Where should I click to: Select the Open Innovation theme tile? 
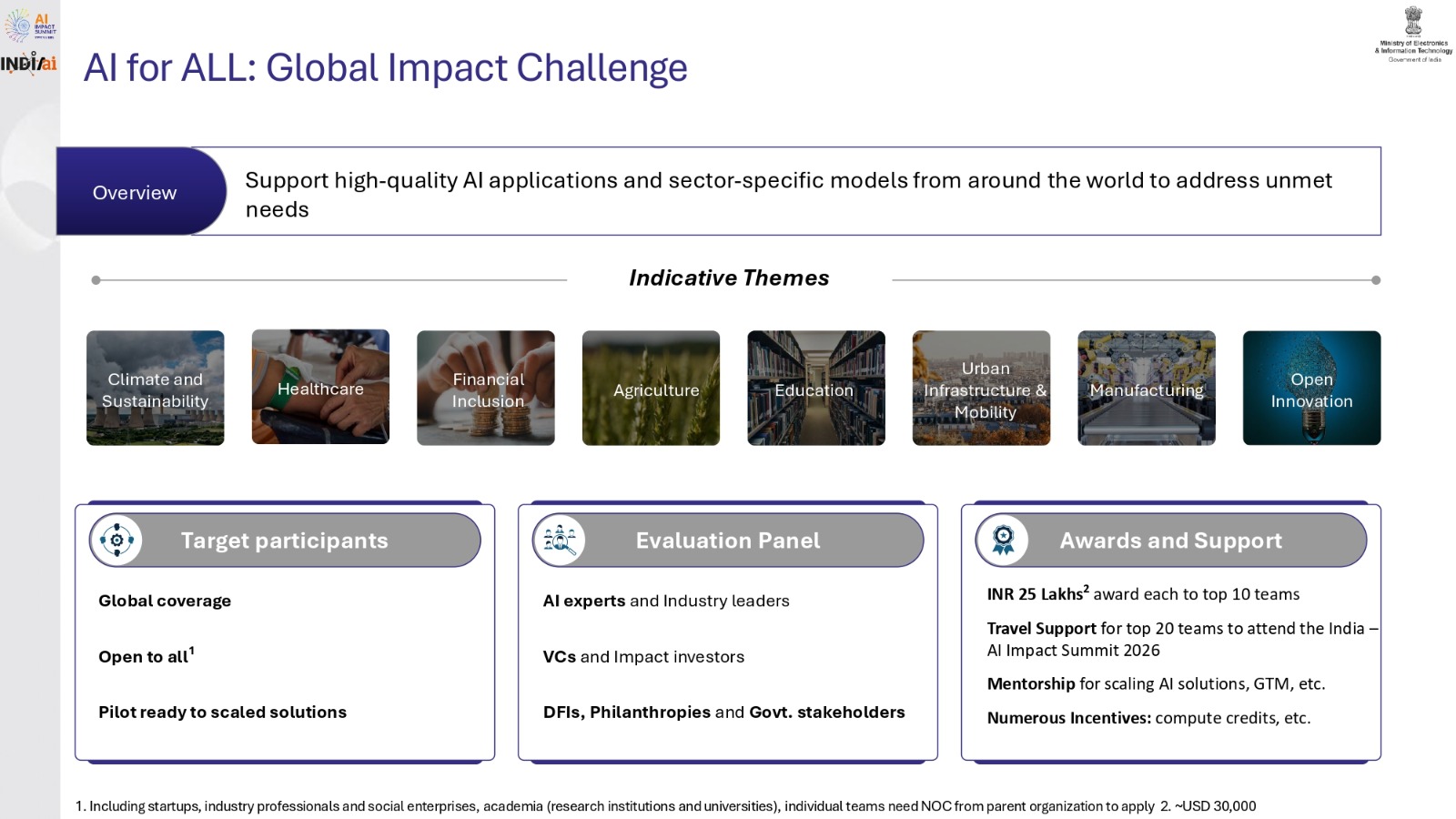coord(1311,388)
